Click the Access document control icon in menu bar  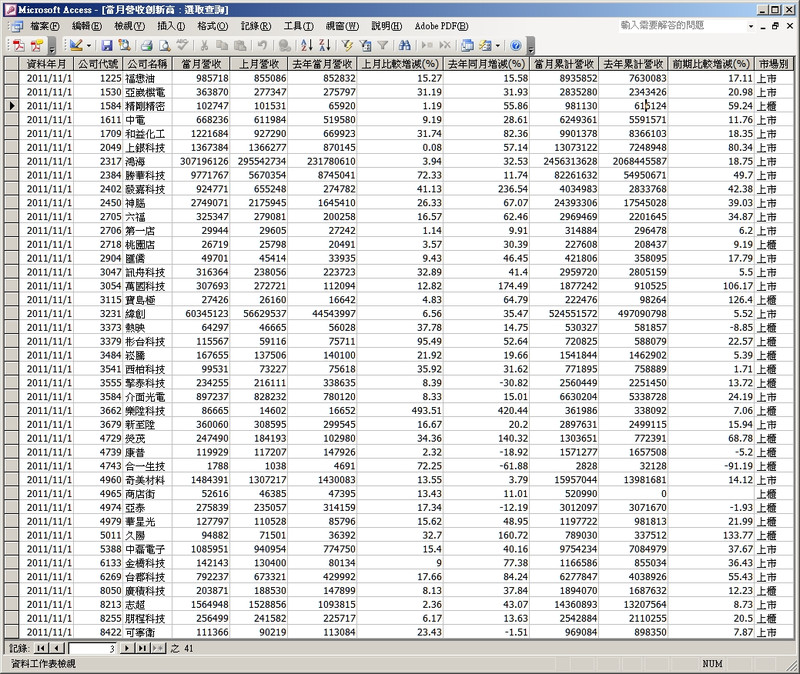(x=15, y=26)
